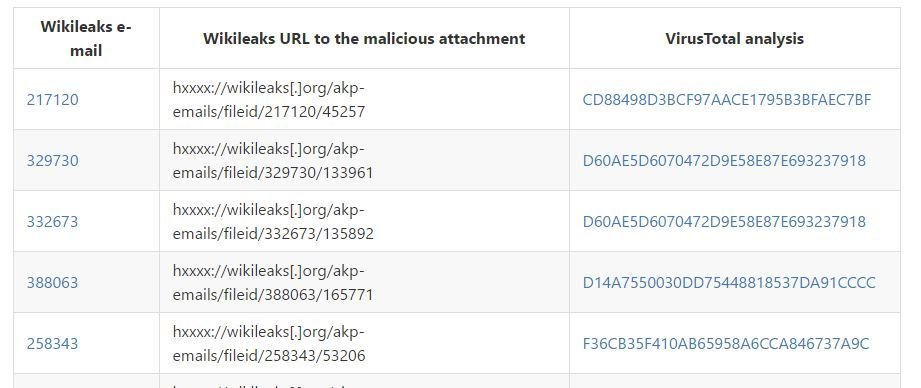Open the 388063 e-mail link
Image resolution: width=921 pixels, height=388 pixels.
52,283
